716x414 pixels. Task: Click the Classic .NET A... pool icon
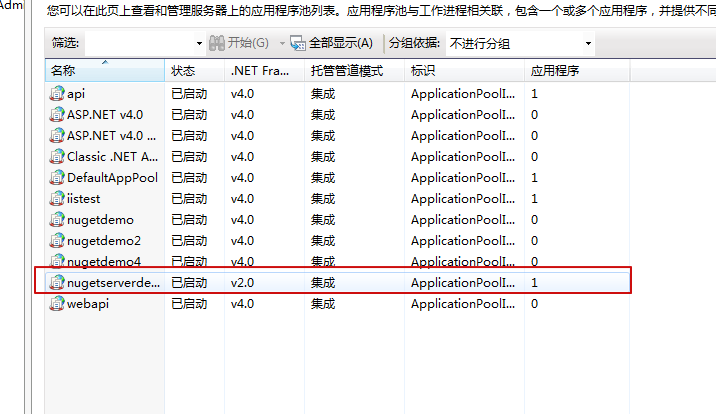[57, 157]
